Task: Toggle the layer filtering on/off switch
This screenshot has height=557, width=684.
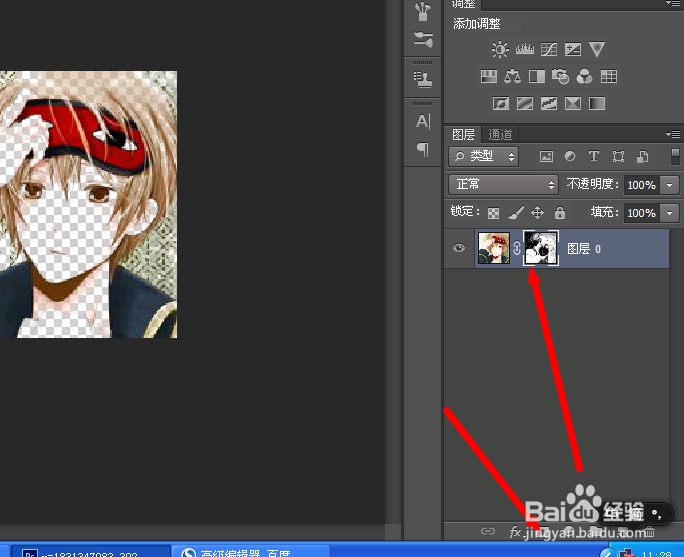Action: [675, 157]
